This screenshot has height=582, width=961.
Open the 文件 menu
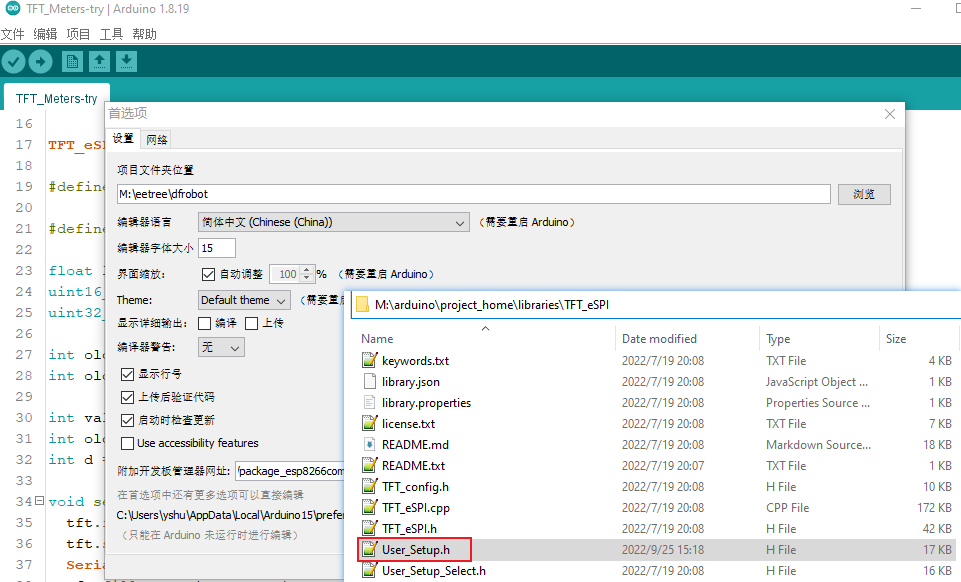click(x=12, y=34)
